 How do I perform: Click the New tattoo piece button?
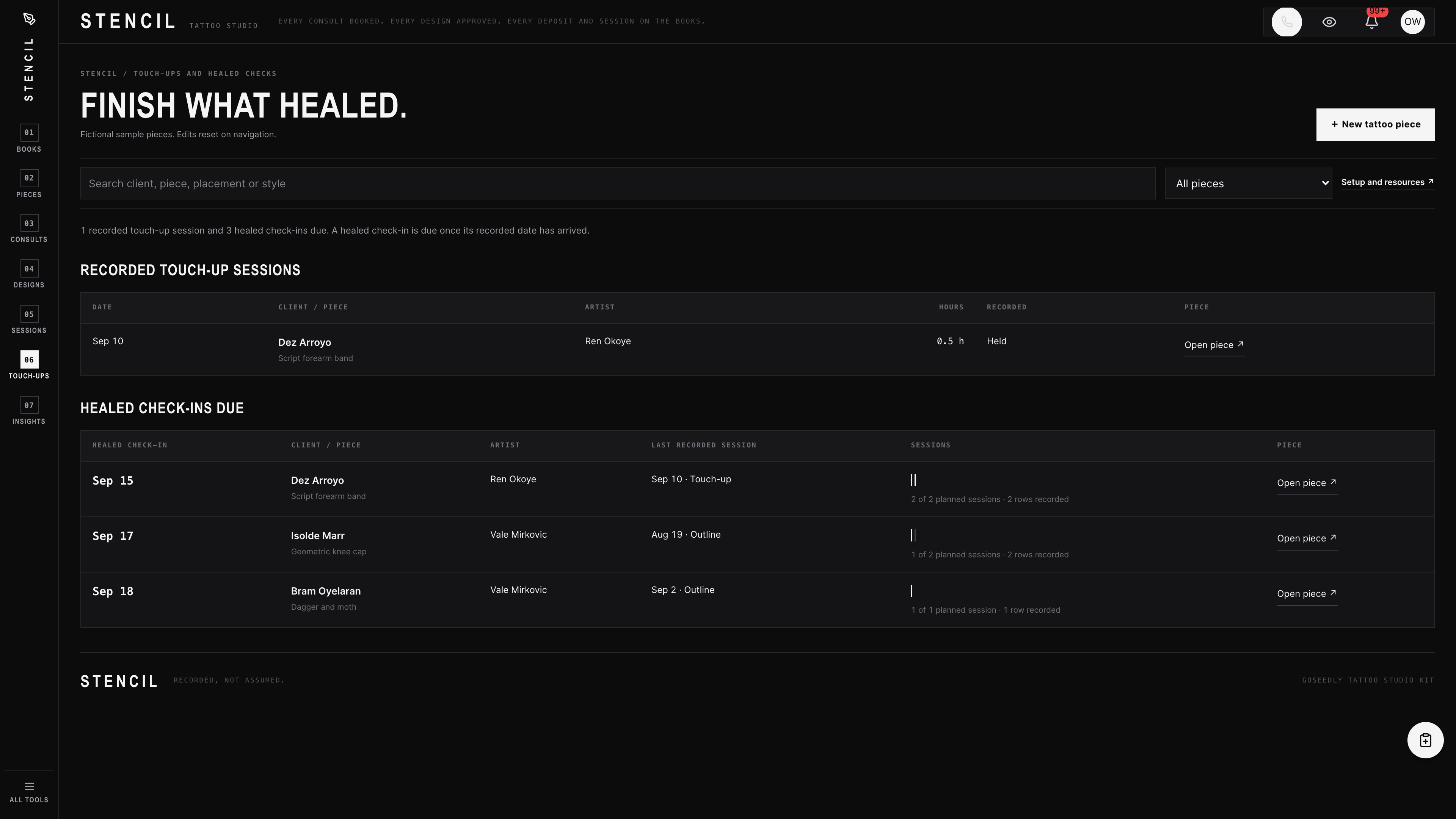click(x=1374, y=124)
